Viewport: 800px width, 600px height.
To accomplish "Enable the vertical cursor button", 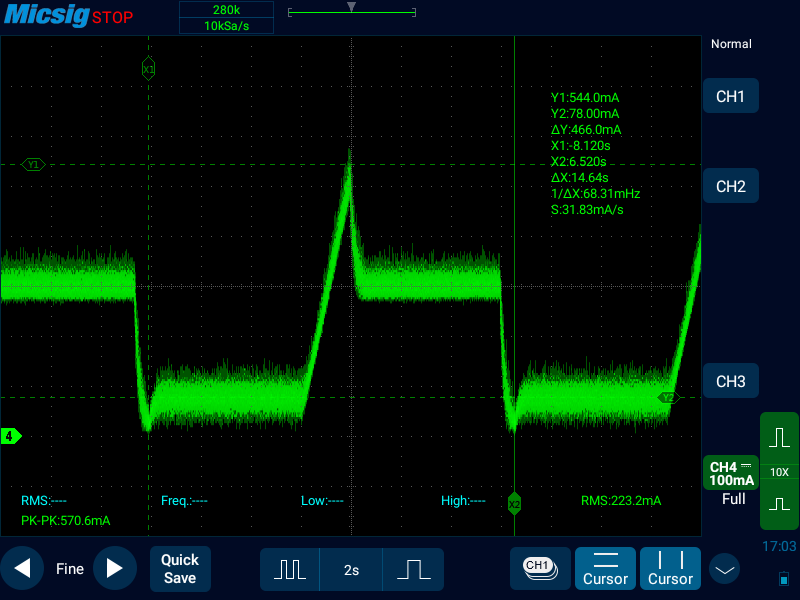I will pyautogui.click(x=670, y=568).
